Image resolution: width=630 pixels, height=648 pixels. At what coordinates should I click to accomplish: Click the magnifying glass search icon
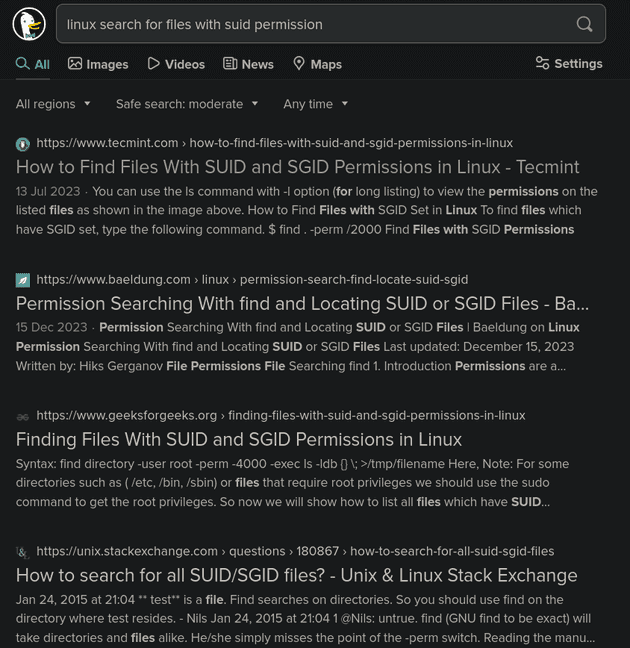click(x=584, y=24)
